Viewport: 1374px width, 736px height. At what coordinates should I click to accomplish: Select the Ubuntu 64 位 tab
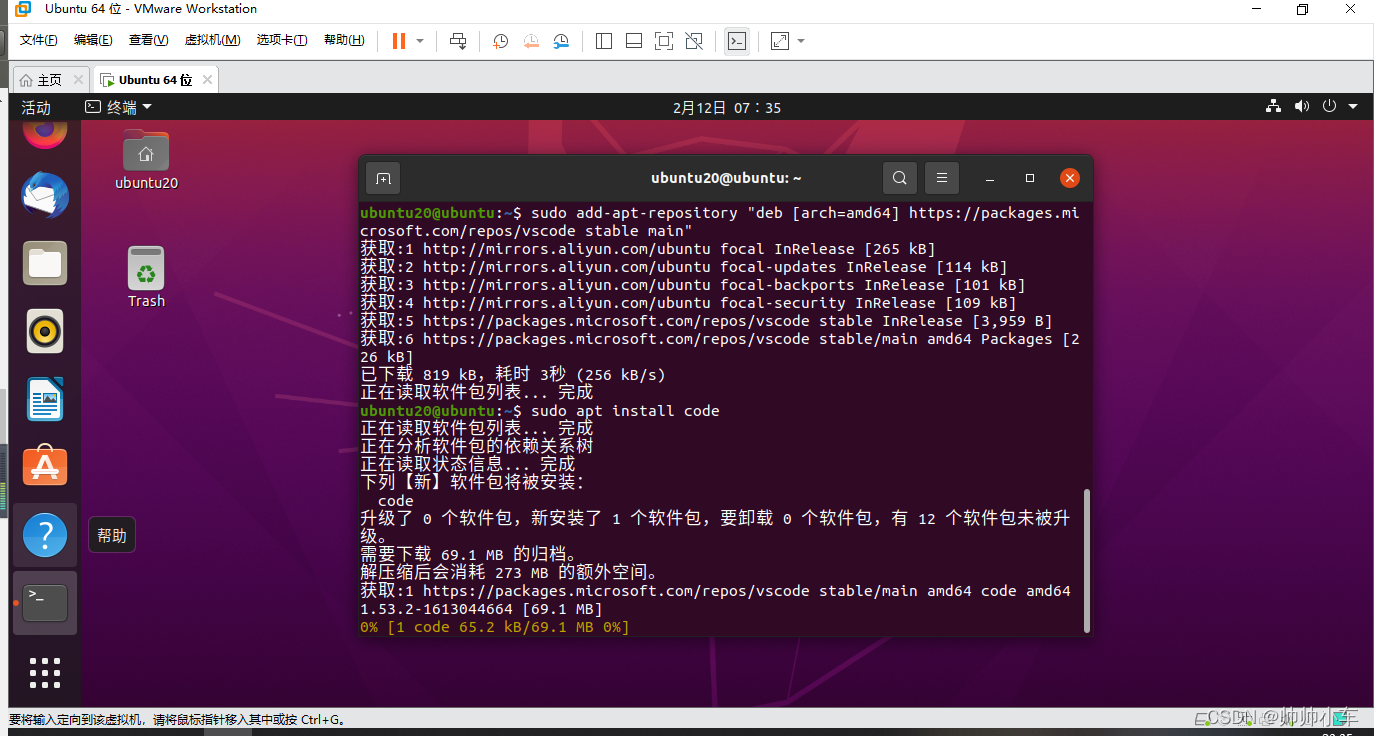[155, 80]
